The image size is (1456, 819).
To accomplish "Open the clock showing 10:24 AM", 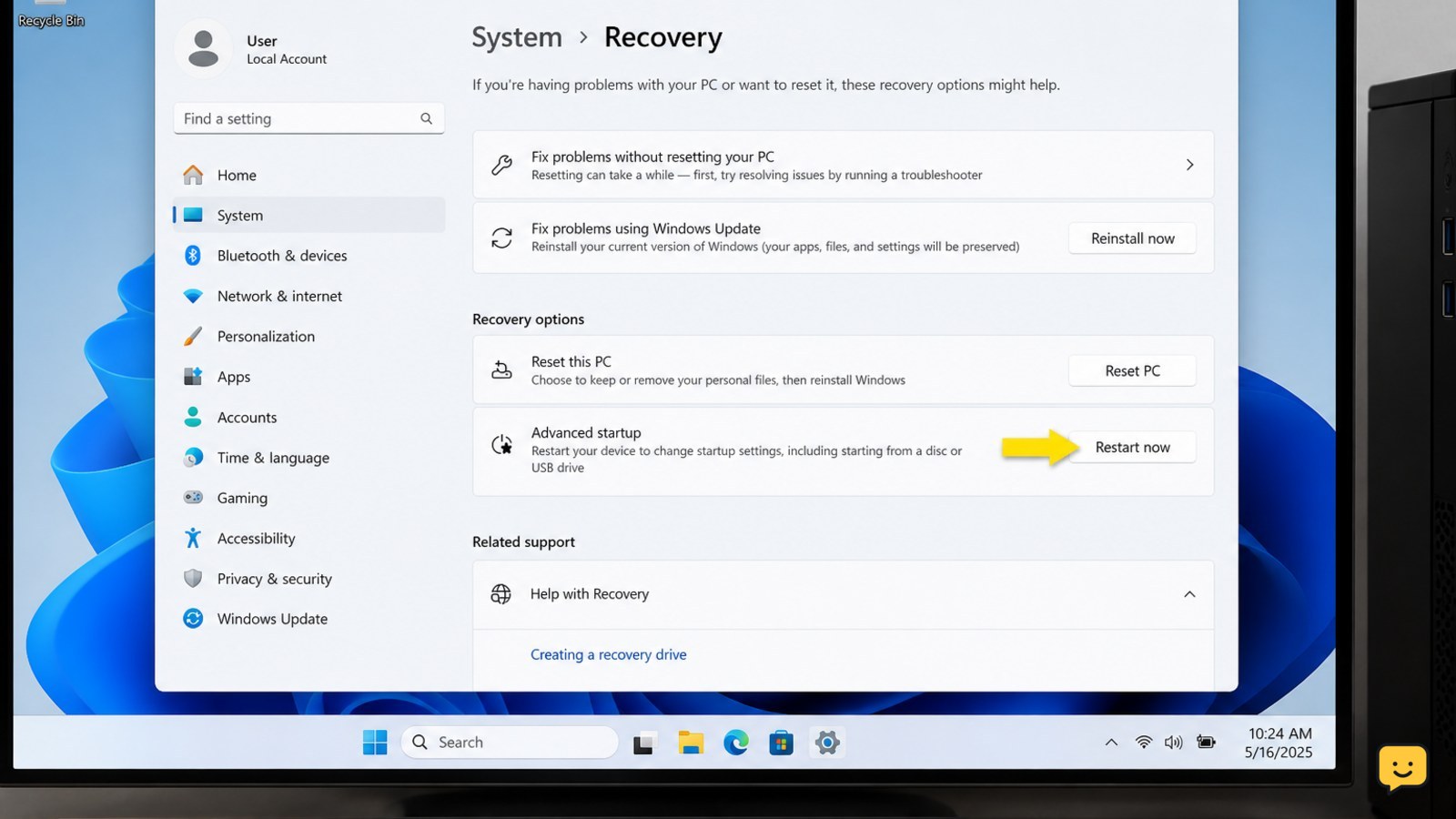I will click(1279, 743).
